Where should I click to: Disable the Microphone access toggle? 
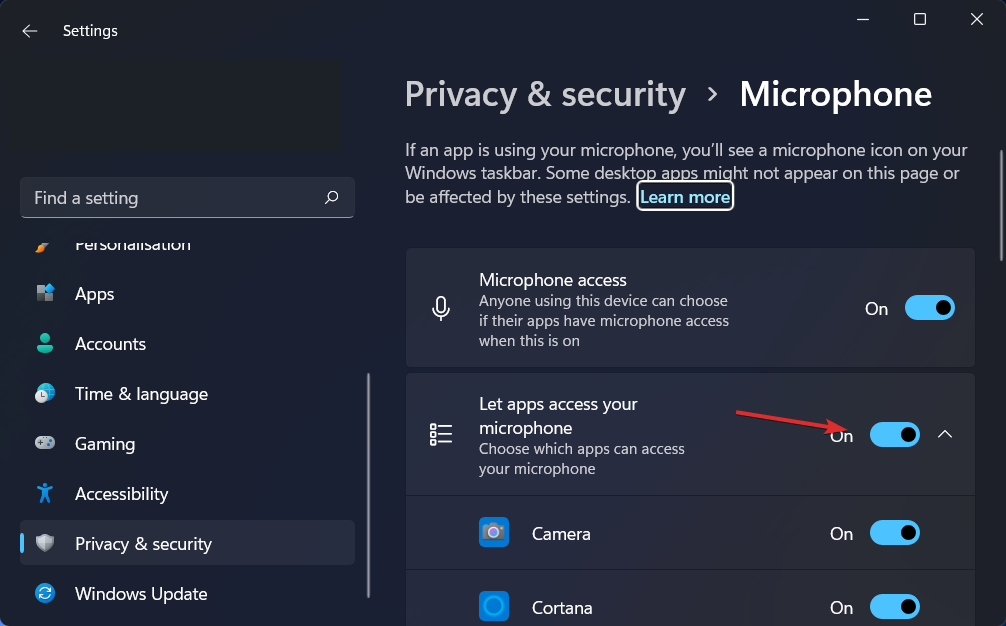[x=929, y=307]
